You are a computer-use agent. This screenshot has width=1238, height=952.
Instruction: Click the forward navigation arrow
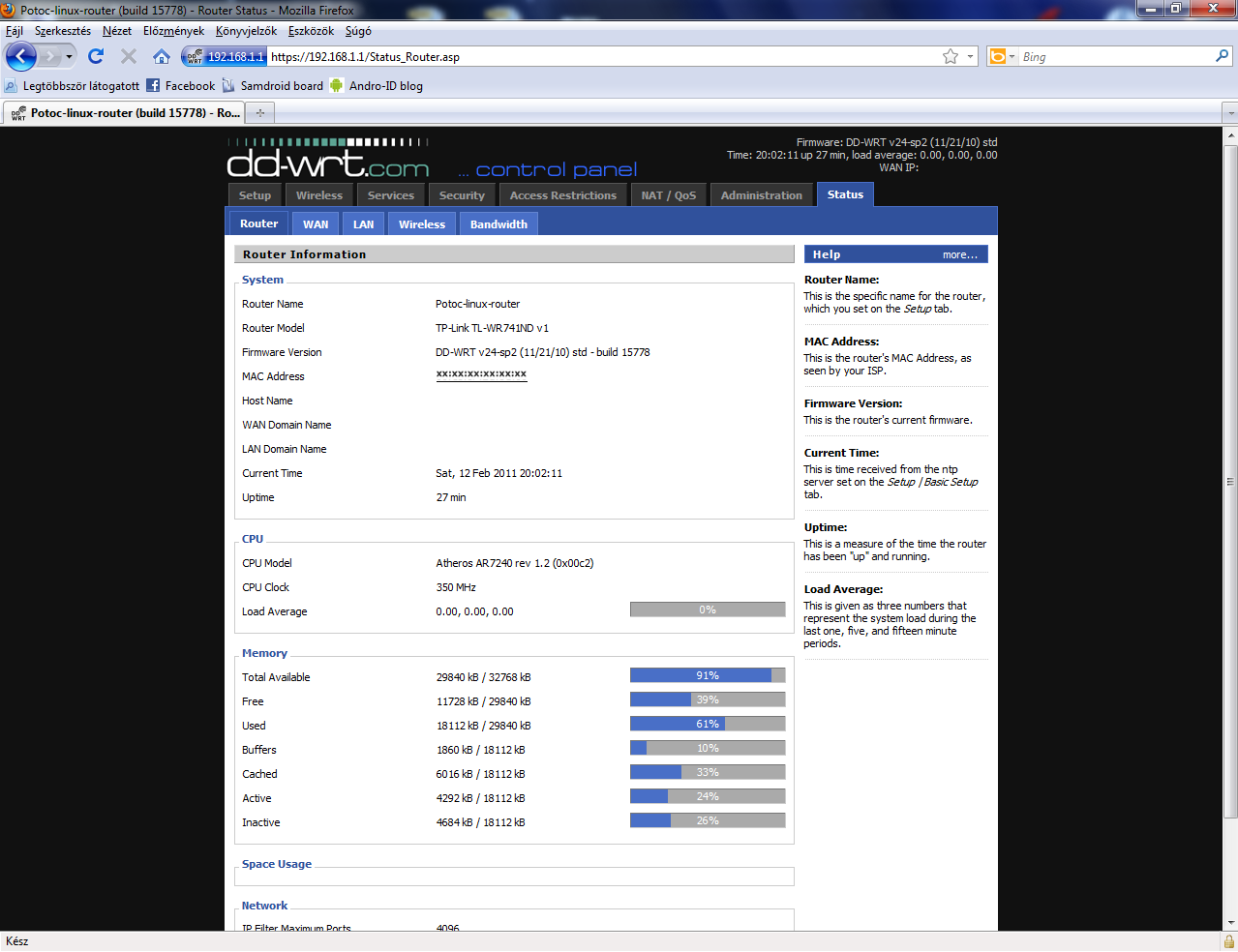point(49,56)
